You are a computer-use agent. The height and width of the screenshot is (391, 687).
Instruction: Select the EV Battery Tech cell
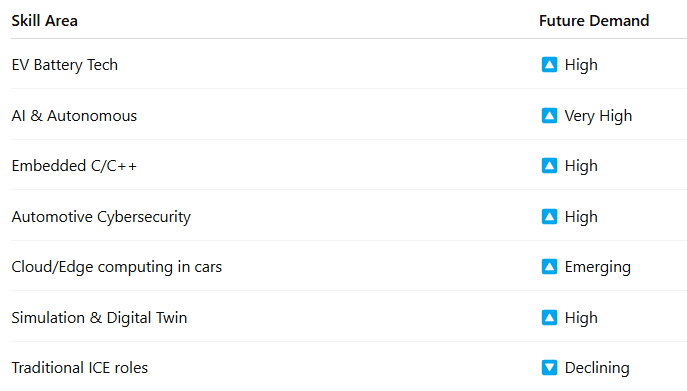click(x=64, y=65)
